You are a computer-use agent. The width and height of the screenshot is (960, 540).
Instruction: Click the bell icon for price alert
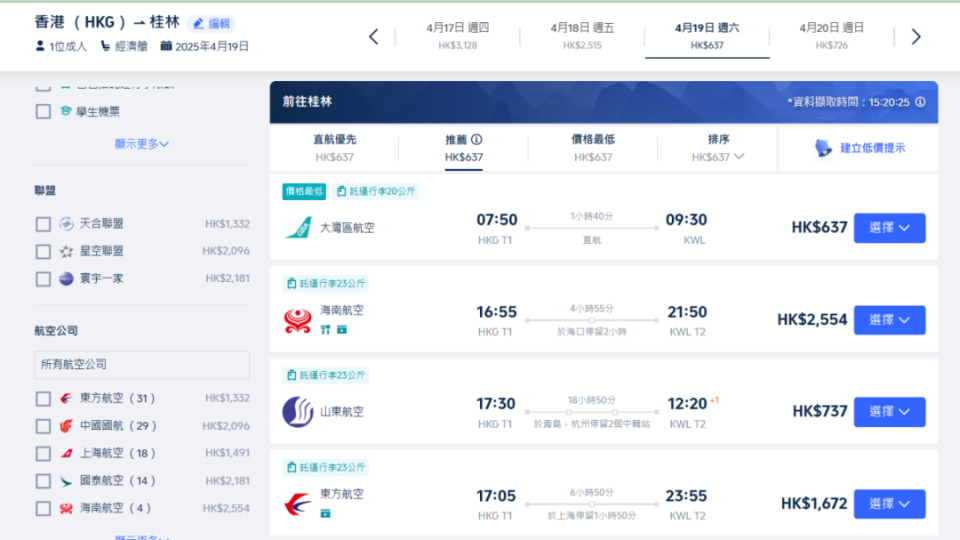coord(823,148)
